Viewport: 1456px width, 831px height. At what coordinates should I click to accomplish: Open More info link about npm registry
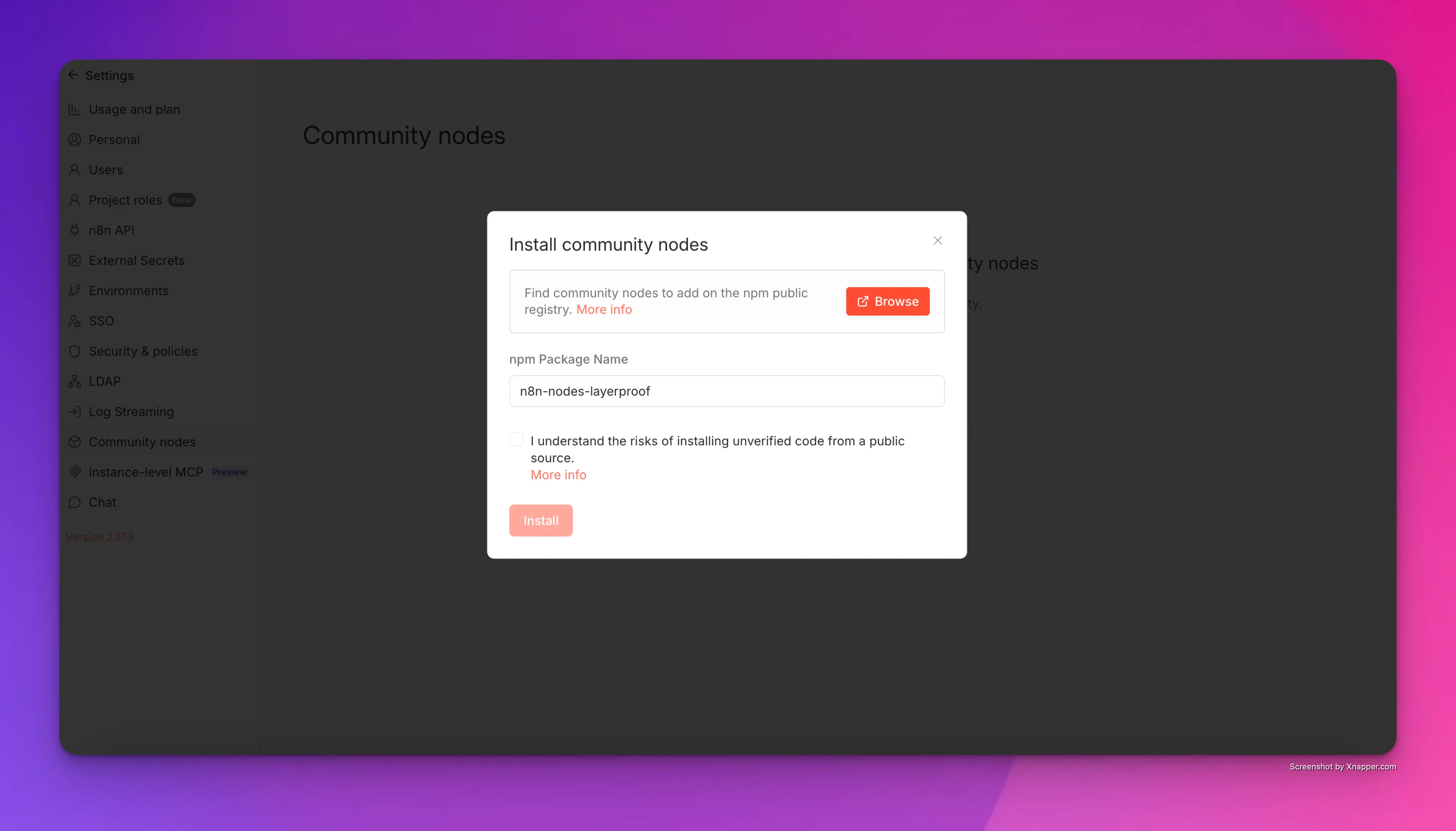604,309
